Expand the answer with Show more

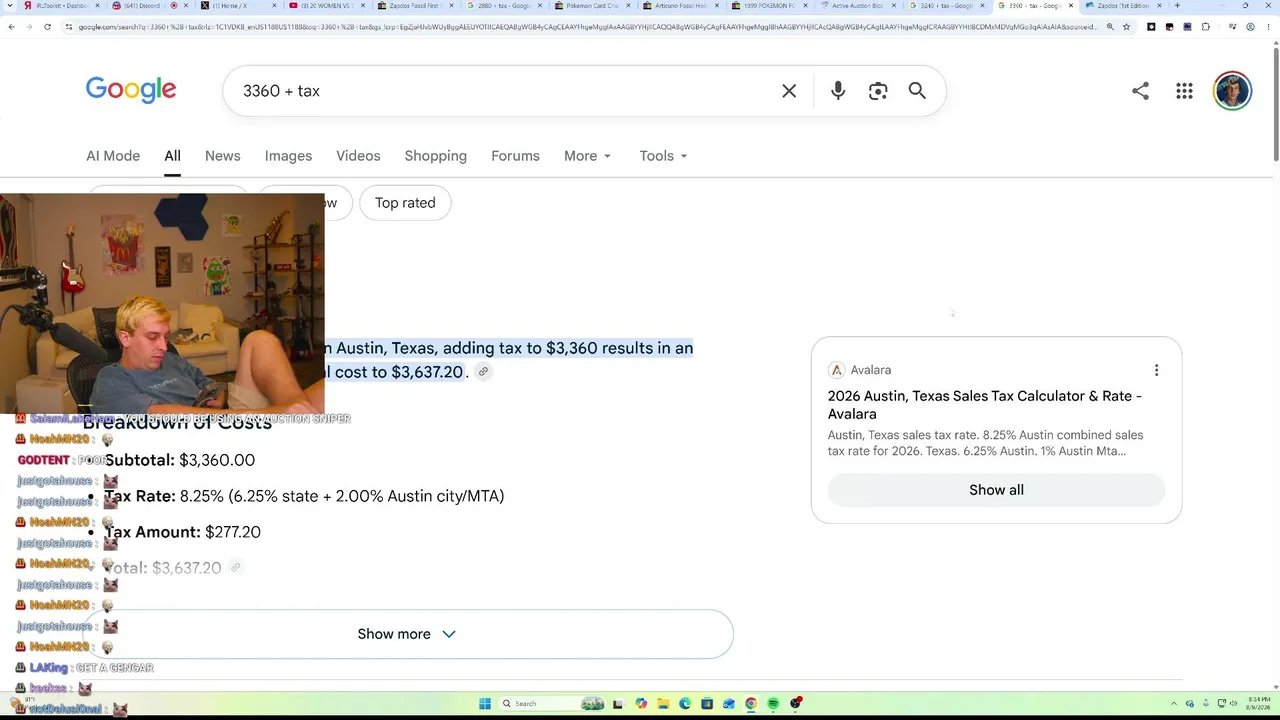coord(407,634)
